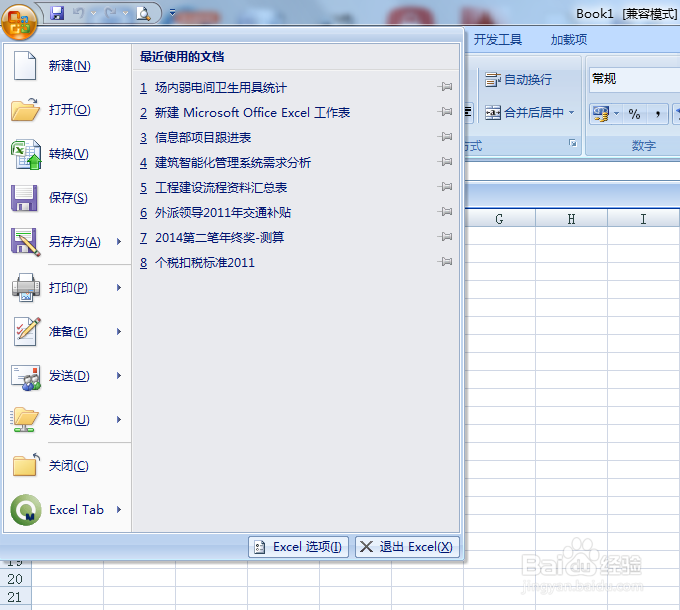
Task: Expand the Excel Tab submenu arrow
Action: click(119, 510)
